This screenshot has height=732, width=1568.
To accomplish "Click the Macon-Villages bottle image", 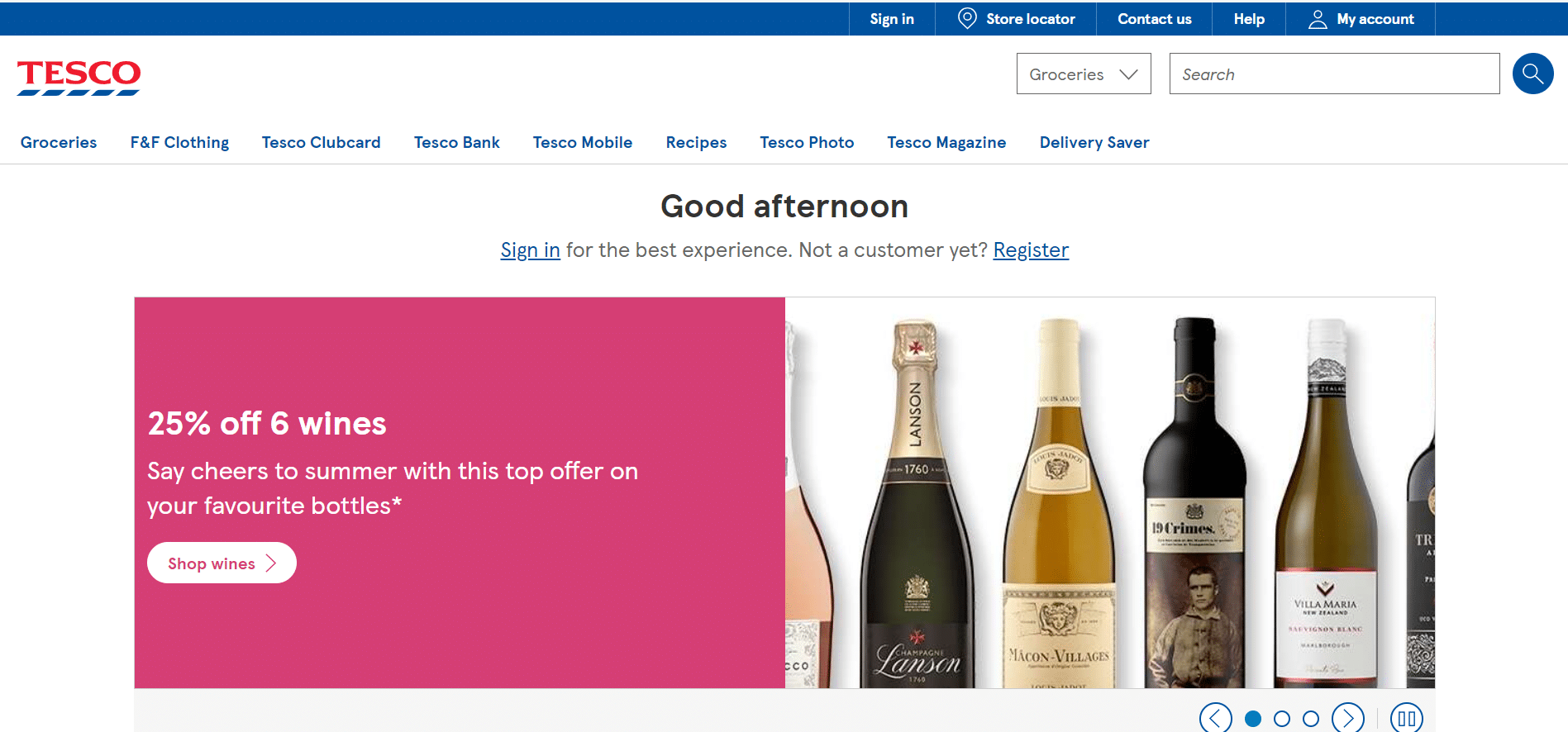I will [1059, 504].
